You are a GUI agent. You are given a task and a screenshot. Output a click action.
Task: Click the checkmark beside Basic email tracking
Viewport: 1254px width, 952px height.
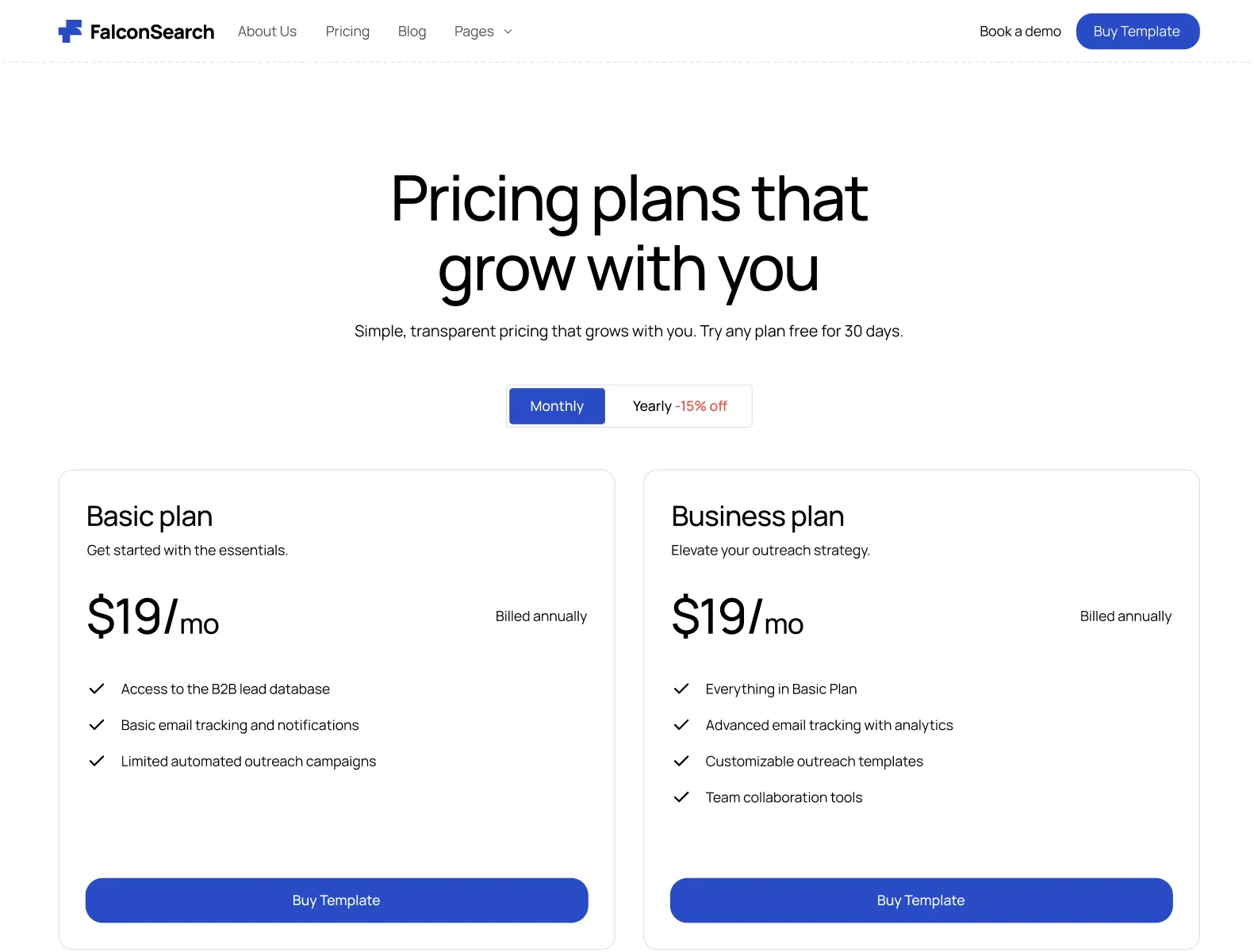[x=97, y=724]
